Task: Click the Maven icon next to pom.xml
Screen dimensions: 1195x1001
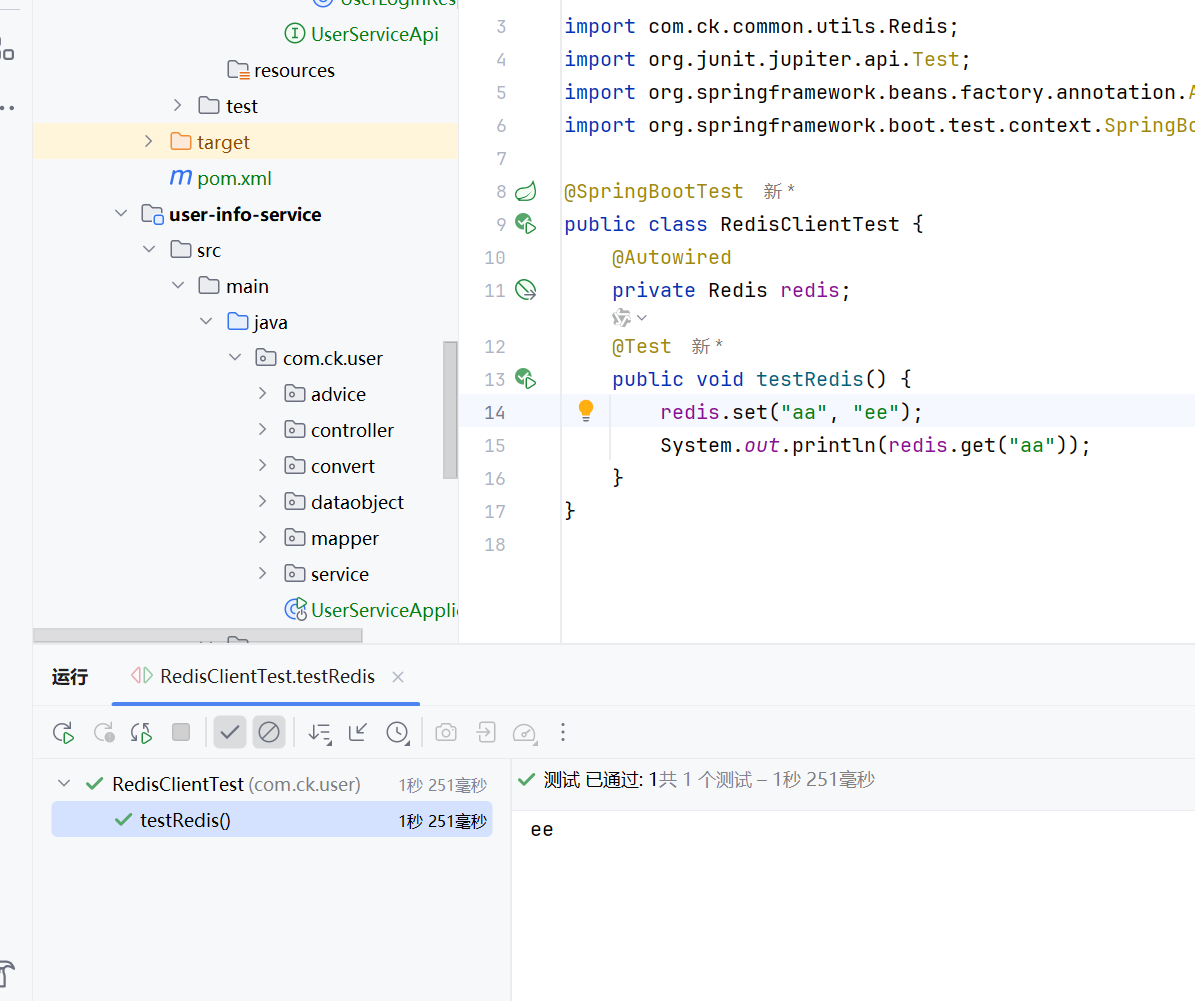Action: [181, 178]
